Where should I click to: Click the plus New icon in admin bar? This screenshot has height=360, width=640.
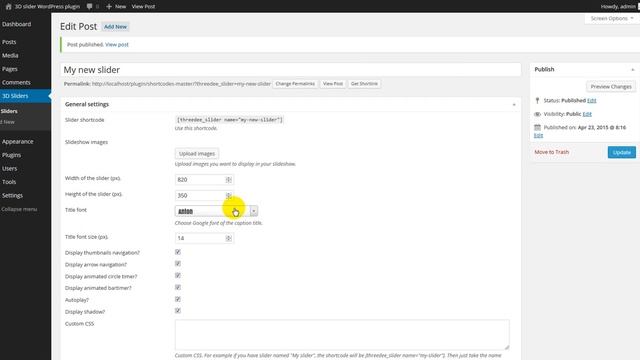pos(109,7)
